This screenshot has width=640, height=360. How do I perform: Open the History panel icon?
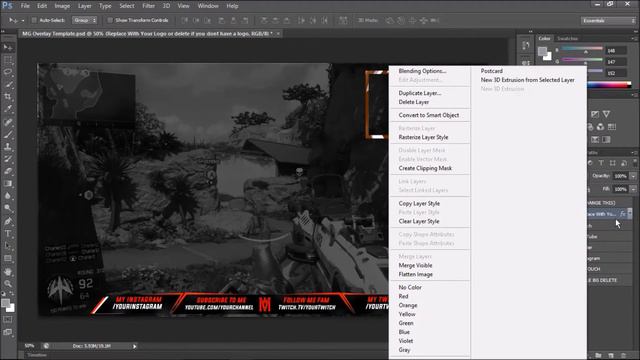tap(526, 45)
